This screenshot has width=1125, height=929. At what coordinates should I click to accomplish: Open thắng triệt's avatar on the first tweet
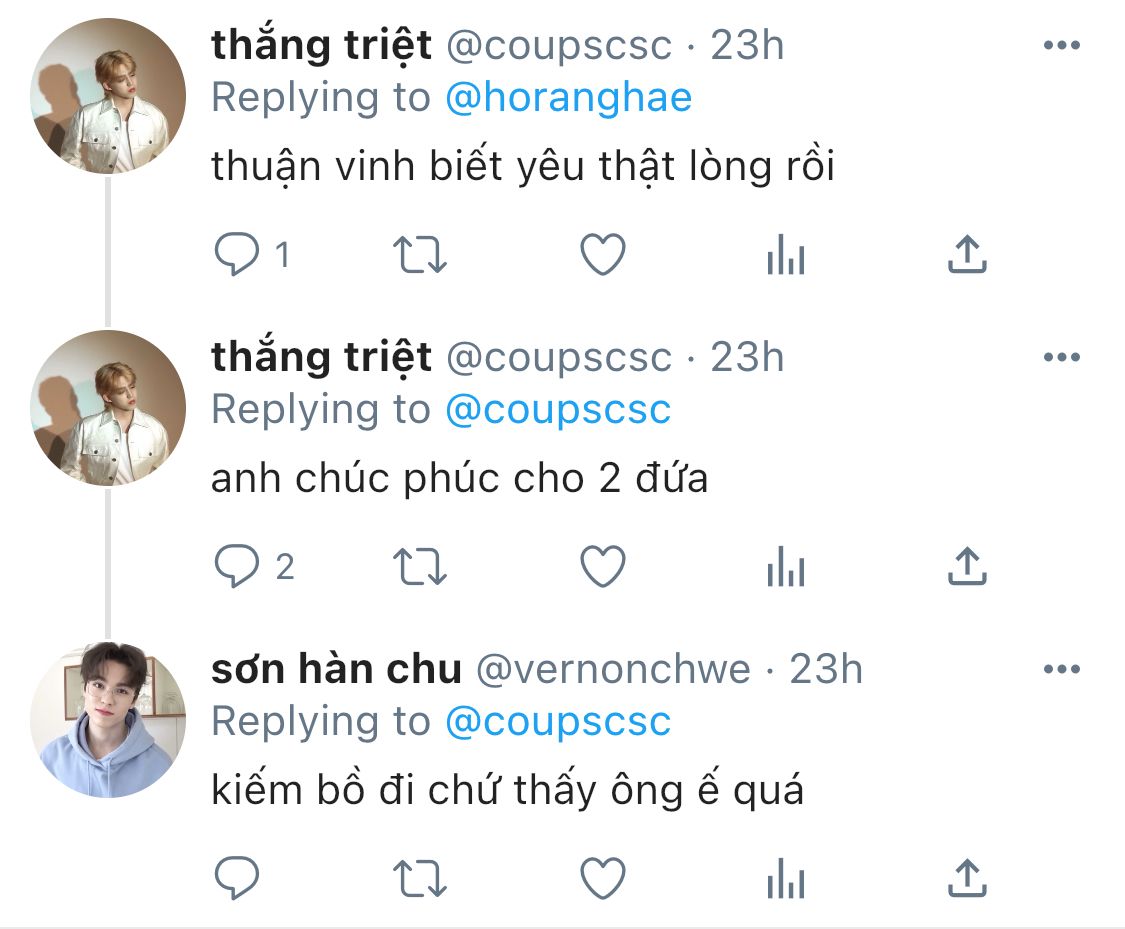pyautogui.click(x=108, y=96)
